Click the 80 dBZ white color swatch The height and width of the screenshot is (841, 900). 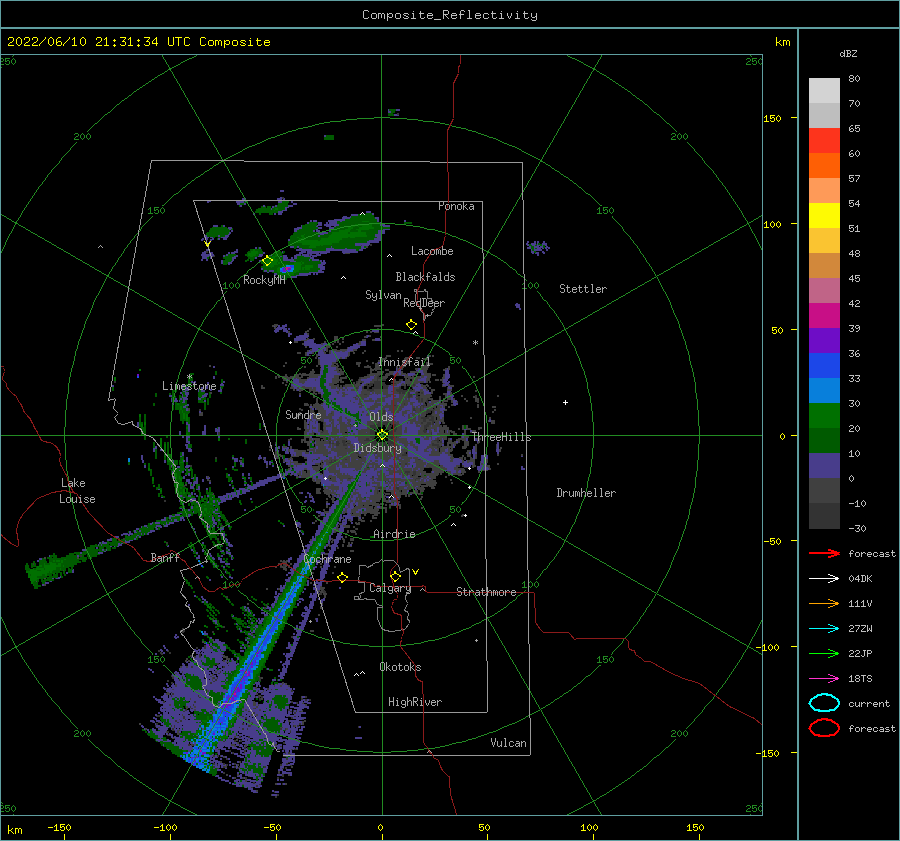pyautogui.click(x=824, y=91)
